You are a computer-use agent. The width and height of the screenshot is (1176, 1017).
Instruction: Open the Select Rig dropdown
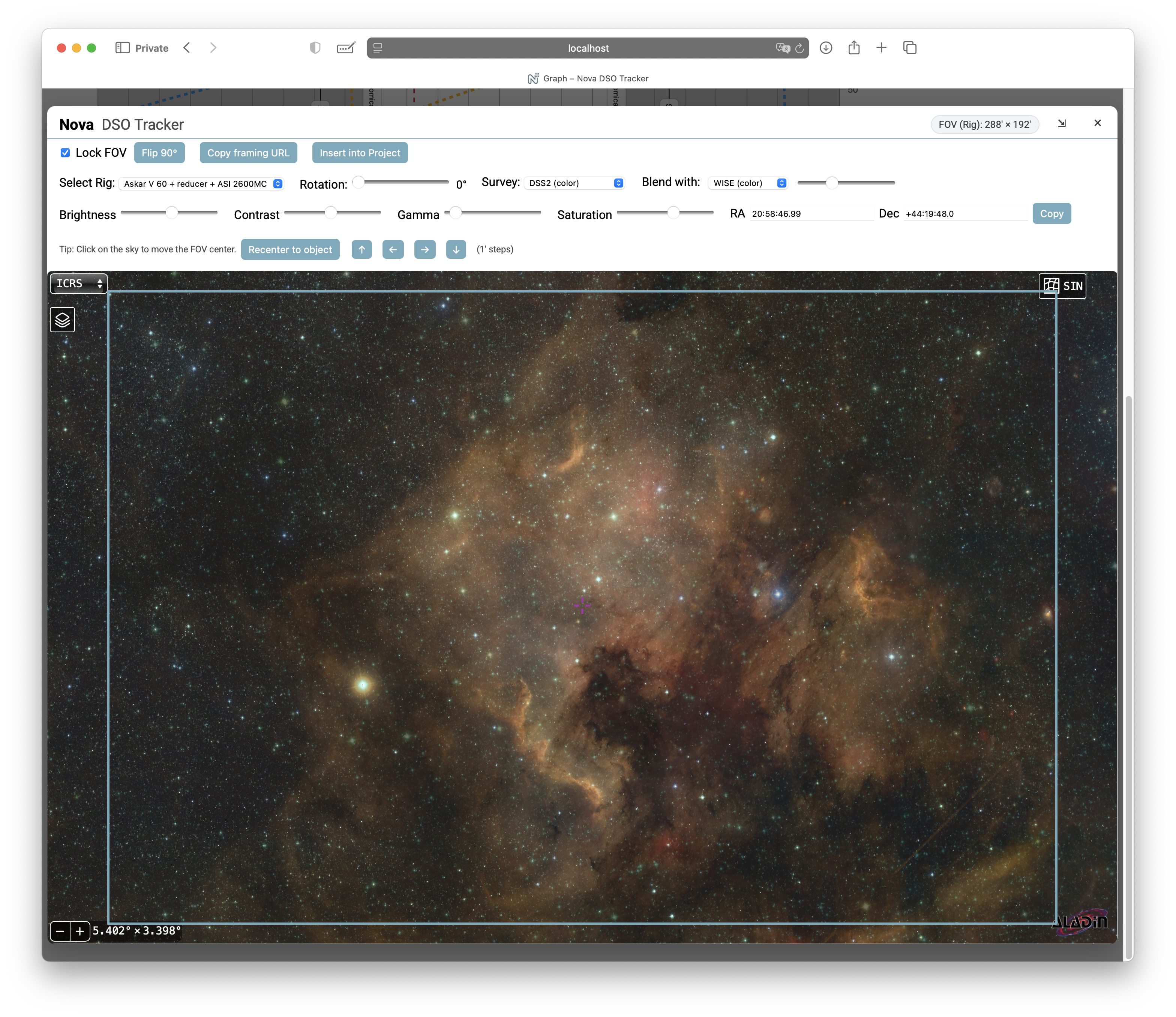tap(201, 184)
